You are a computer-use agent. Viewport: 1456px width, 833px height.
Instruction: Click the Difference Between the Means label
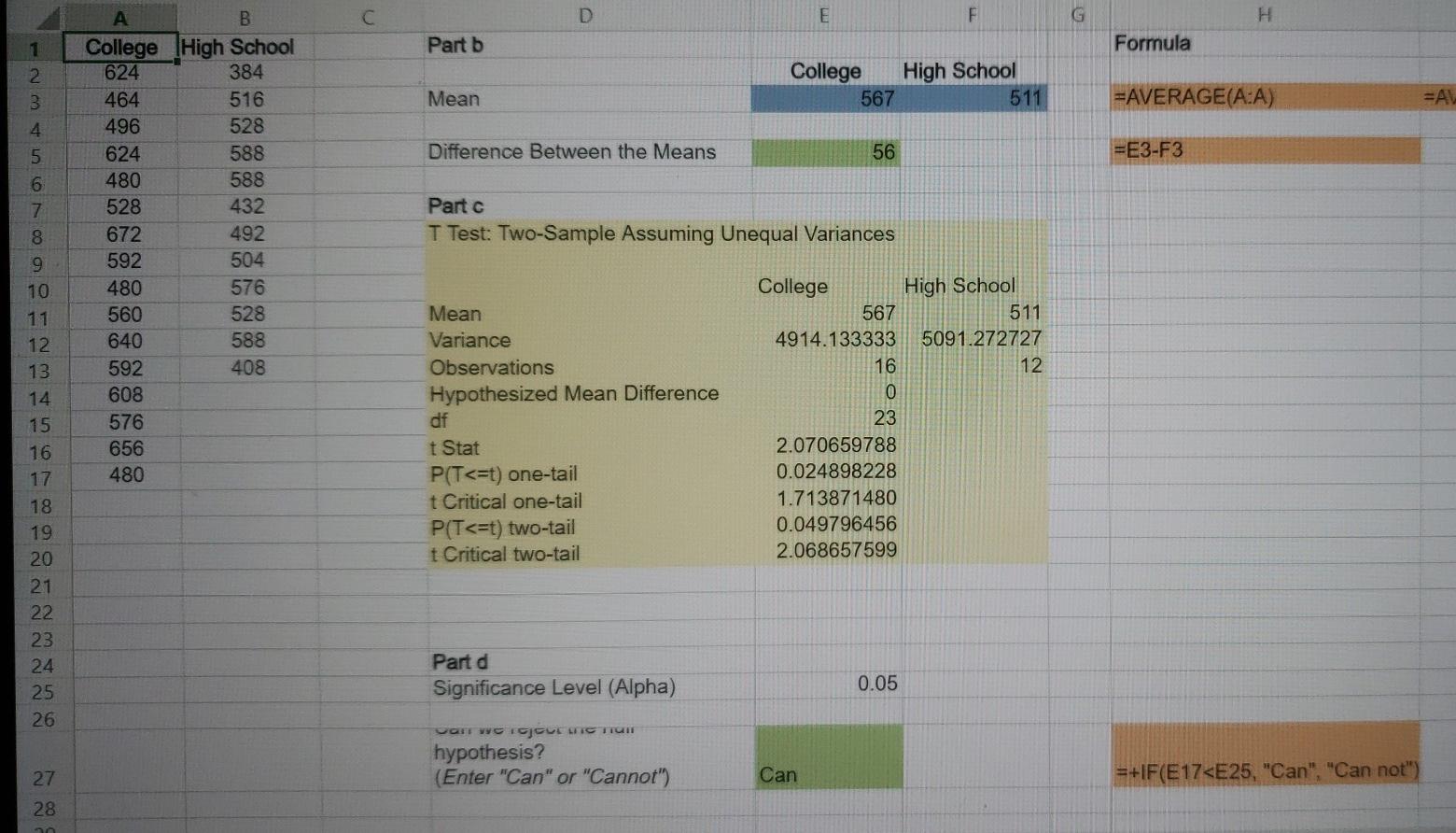pos(571,152)
